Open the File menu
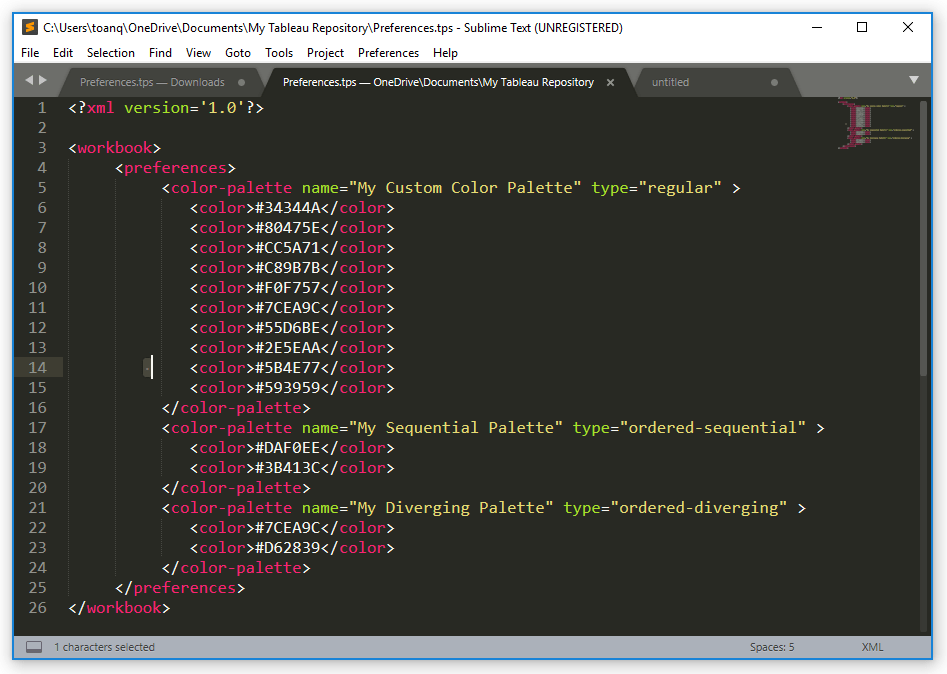The image size is (947, 674). tap(30, 53)
